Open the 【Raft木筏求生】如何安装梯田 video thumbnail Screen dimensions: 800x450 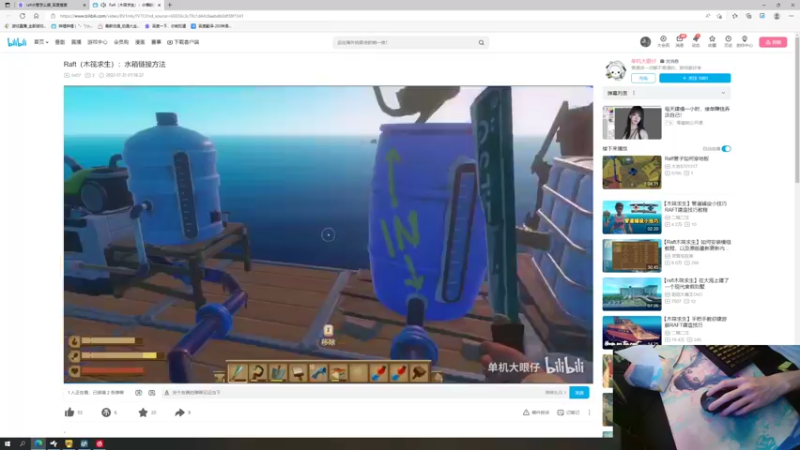(632, 256)
